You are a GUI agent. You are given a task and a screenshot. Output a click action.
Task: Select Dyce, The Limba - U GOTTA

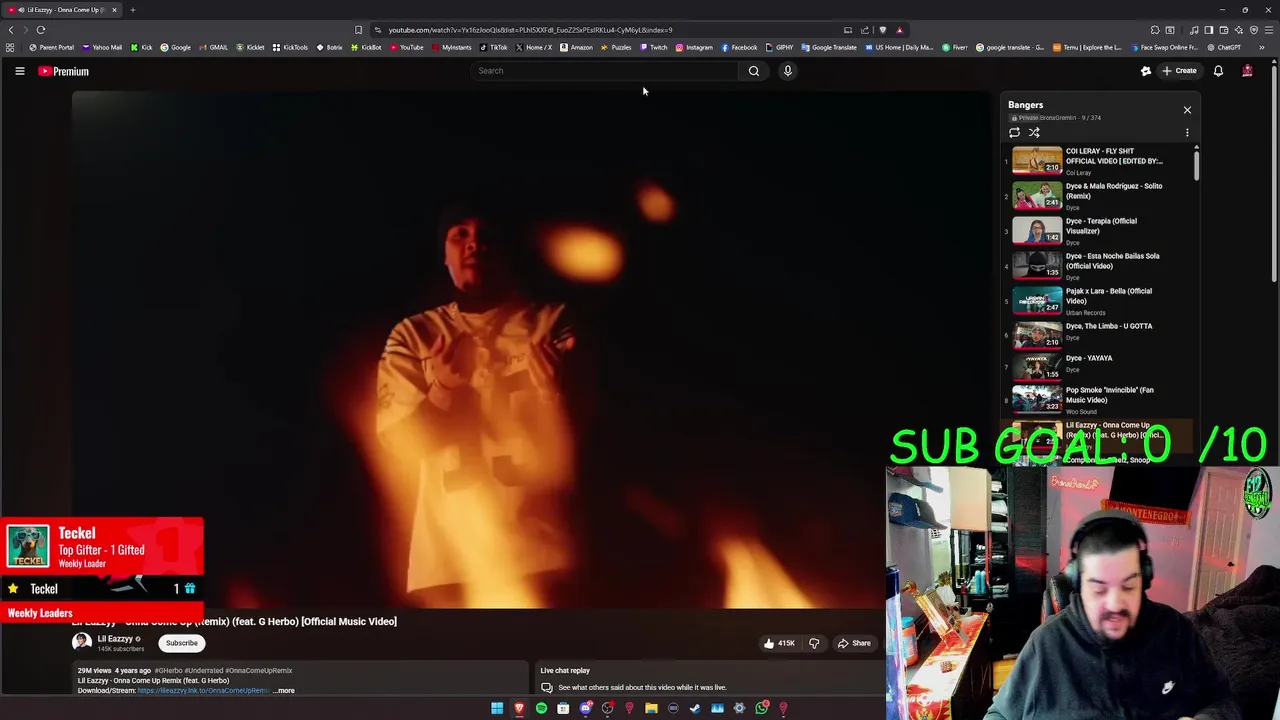click(1098, 335)
